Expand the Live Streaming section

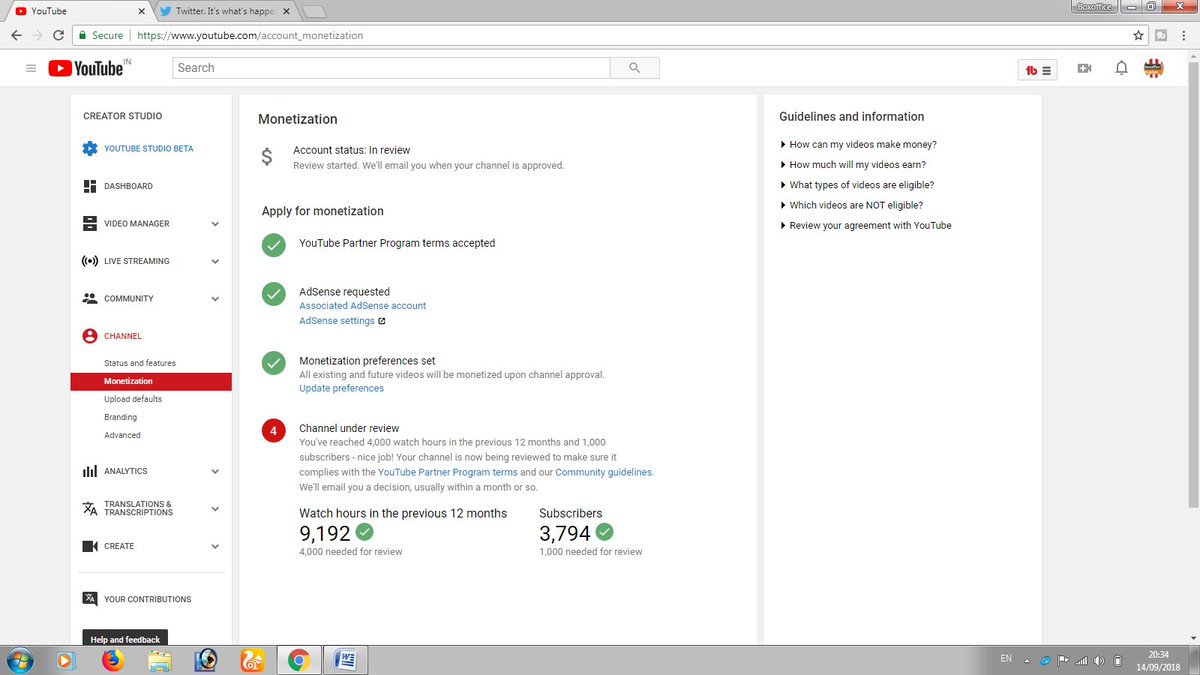(215, 261)
